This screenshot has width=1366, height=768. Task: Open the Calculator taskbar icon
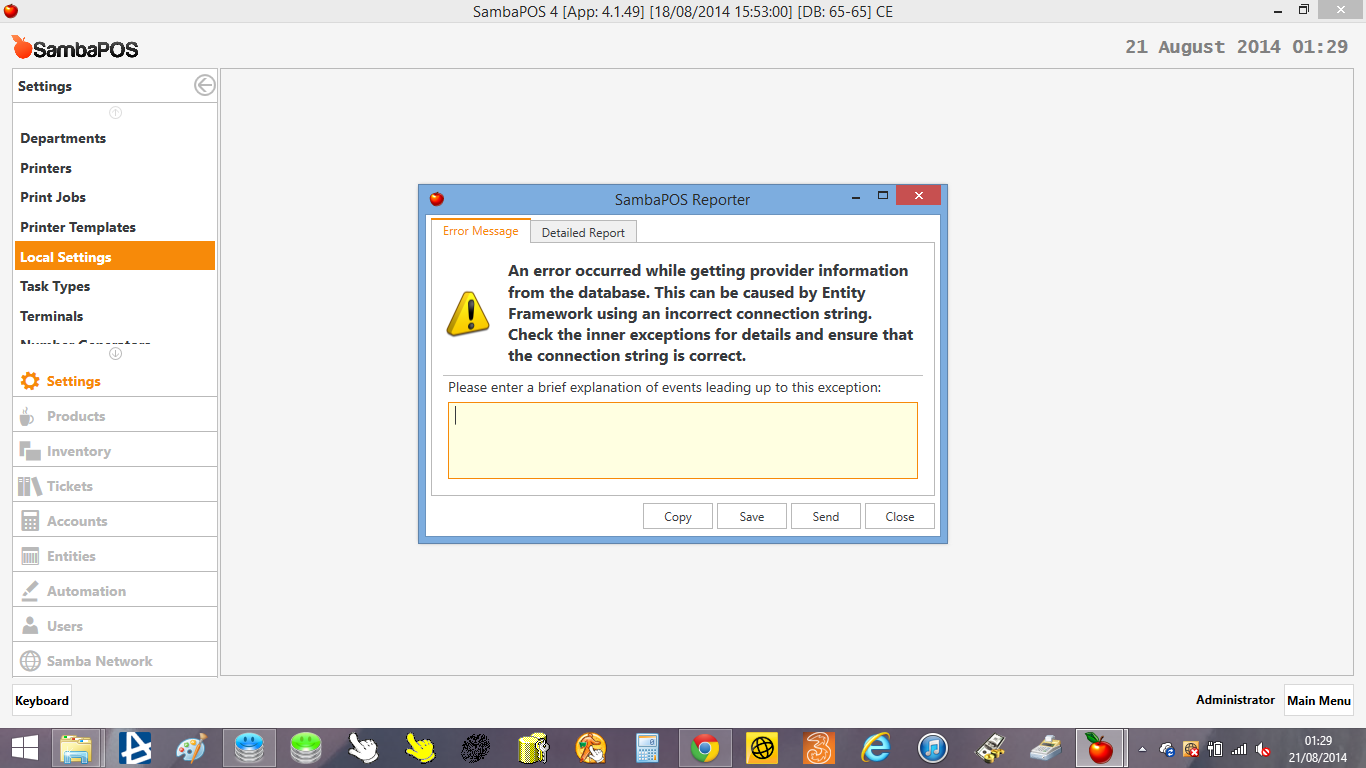(648, 748)
